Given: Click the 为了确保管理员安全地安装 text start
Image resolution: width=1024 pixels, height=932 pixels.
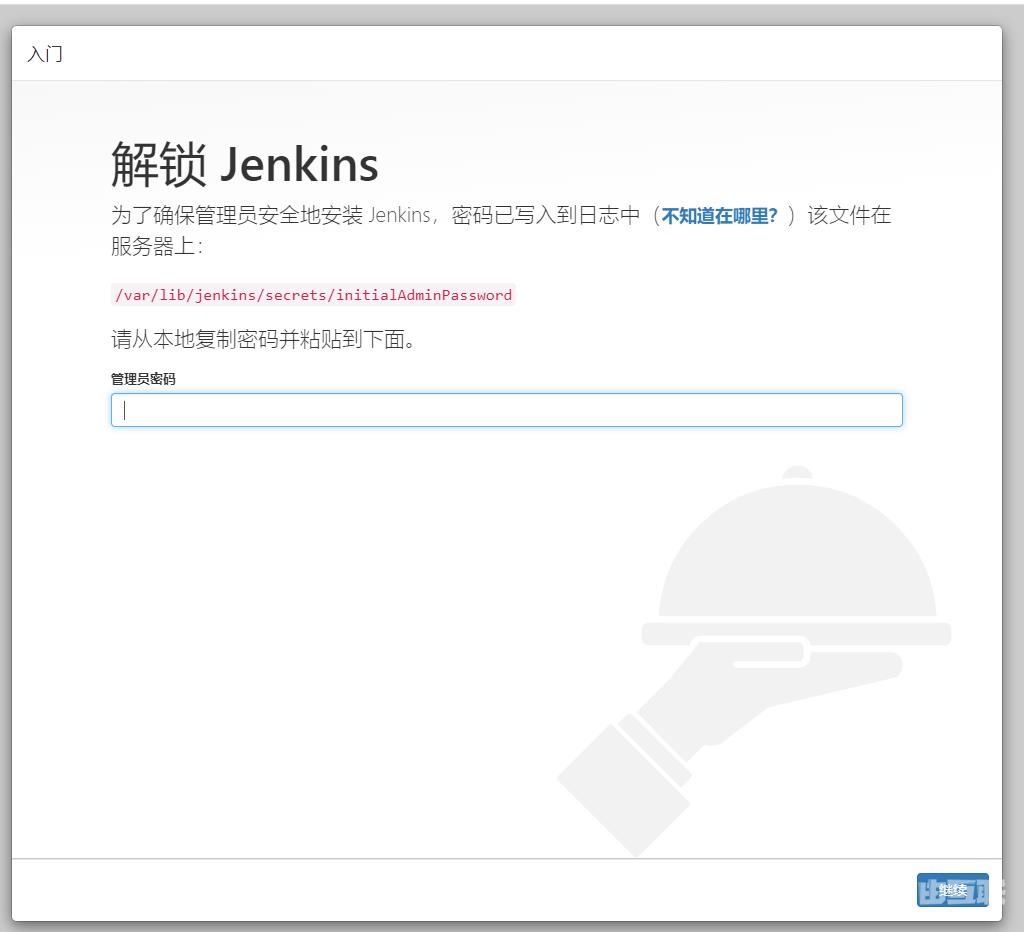Looking at the screenshot, I should coord(236,216).
